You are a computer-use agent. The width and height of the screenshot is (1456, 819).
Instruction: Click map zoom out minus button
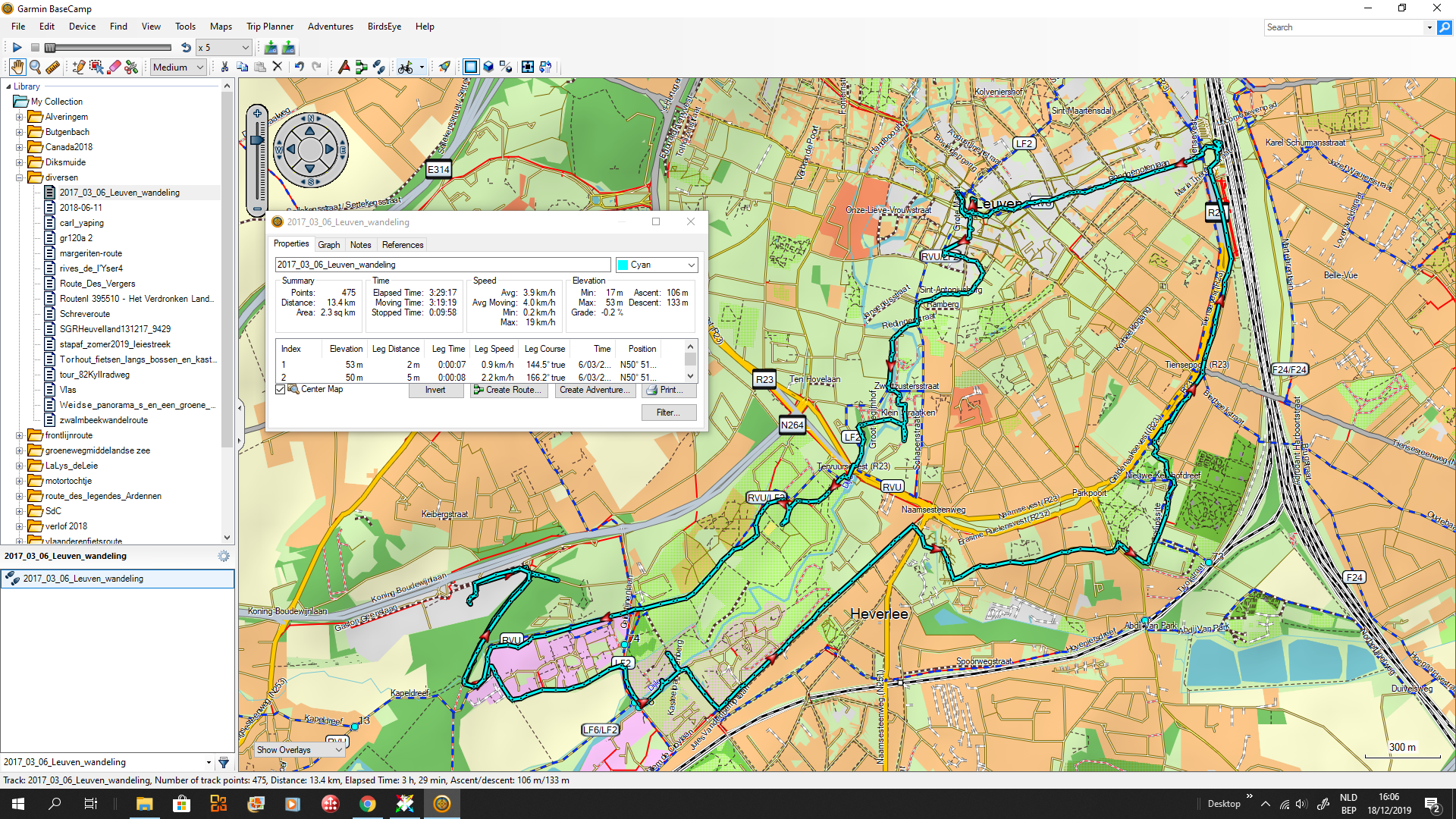(x=258, y=209)
